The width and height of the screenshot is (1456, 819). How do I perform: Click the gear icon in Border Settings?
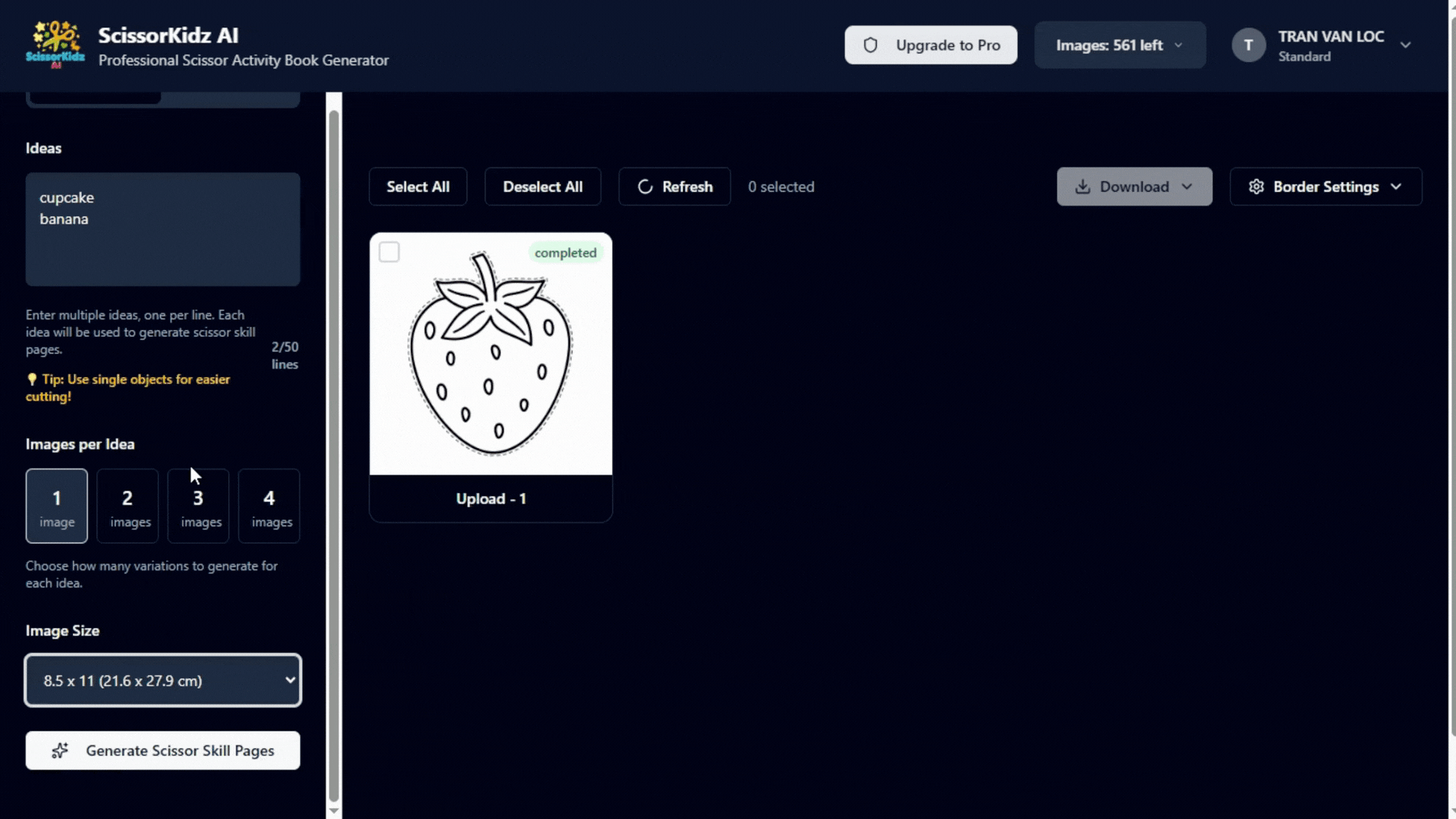[x=1256, y=187]
